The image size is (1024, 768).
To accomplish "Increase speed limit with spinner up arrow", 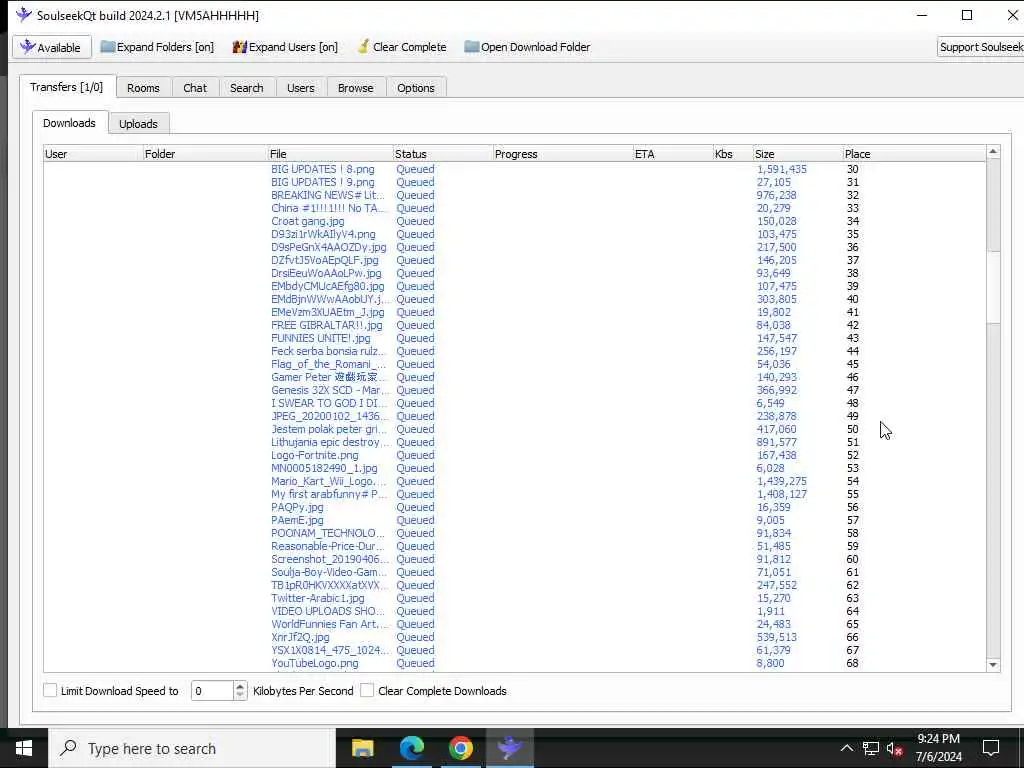I will [240, 686].
